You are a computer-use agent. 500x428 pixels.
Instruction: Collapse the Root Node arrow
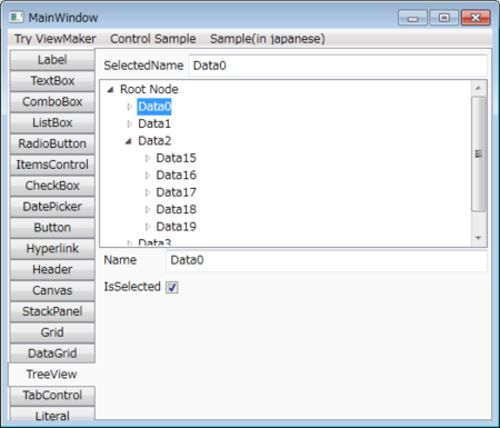pos(110,90)
